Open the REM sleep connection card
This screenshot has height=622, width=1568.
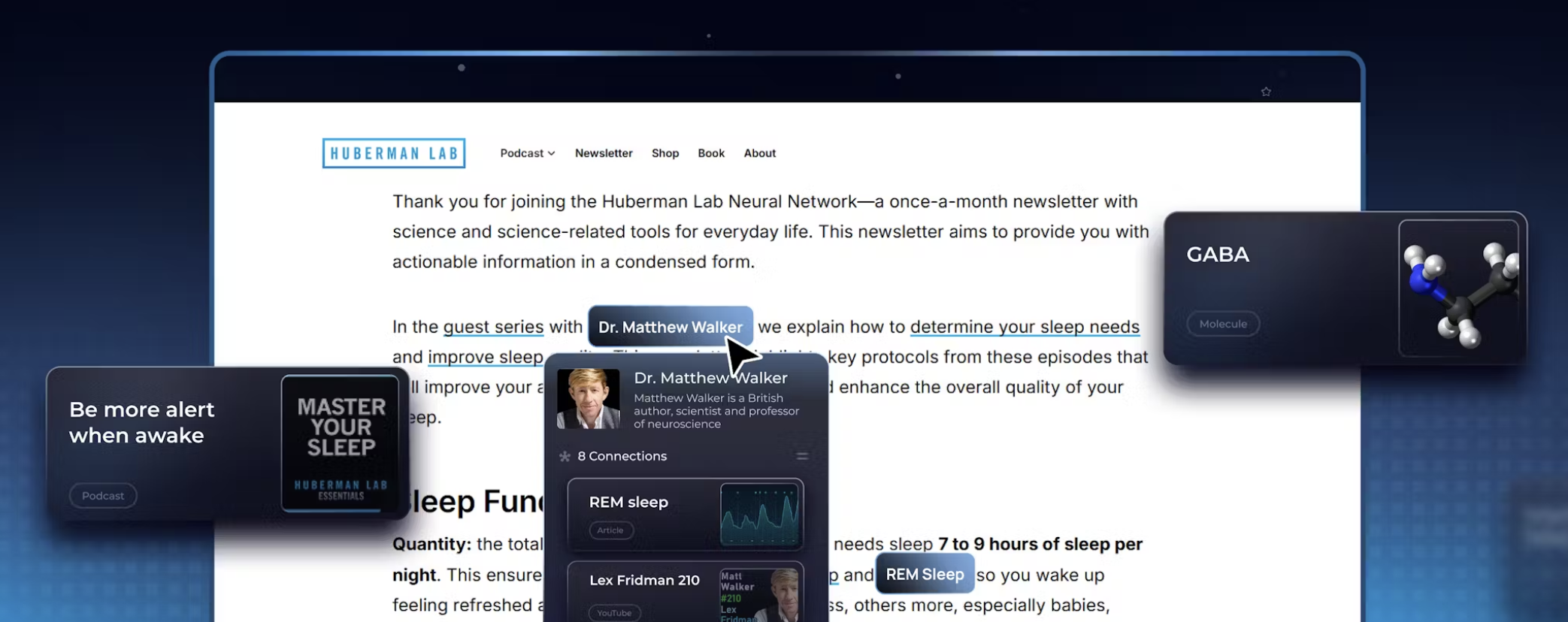pos(686,515)
